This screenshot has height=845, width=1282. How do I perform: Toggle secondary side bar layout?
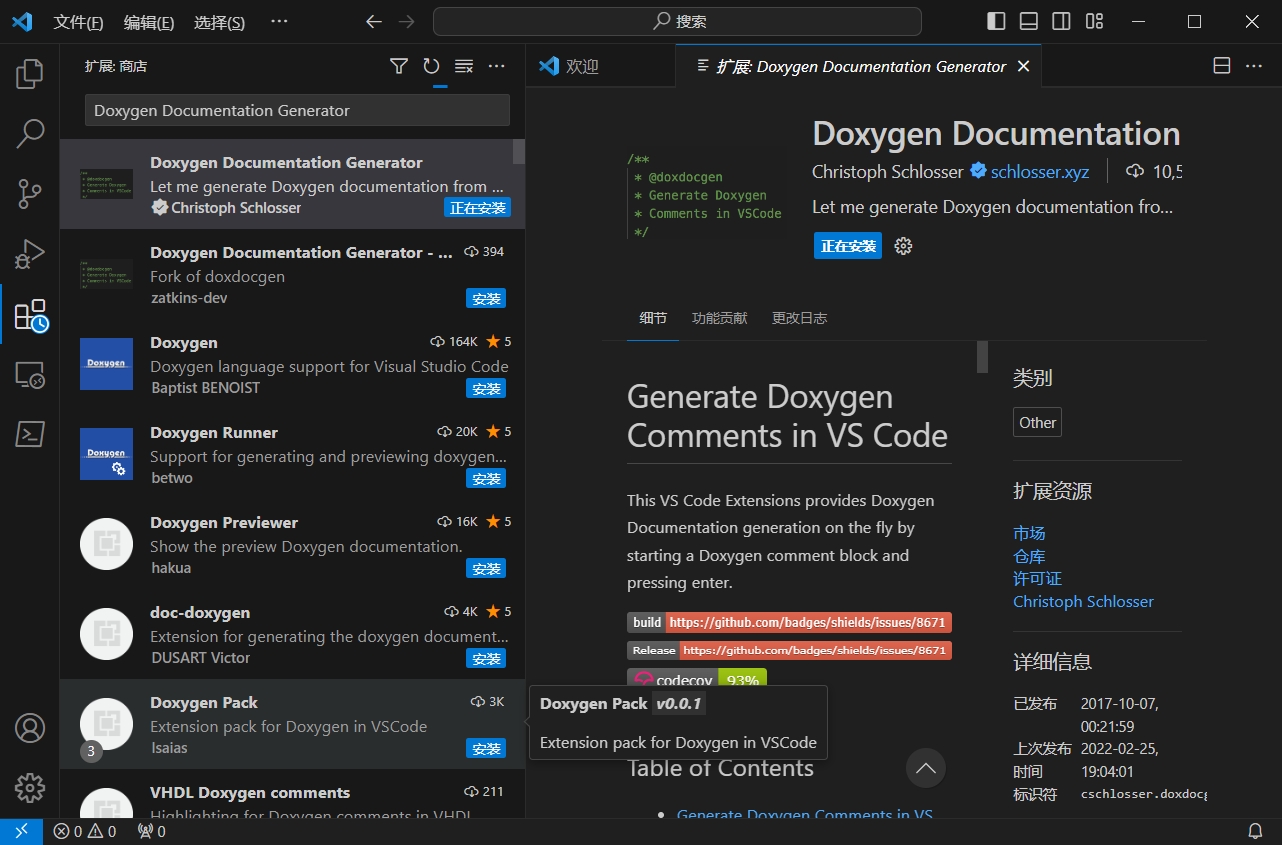tap(1061, 21)
